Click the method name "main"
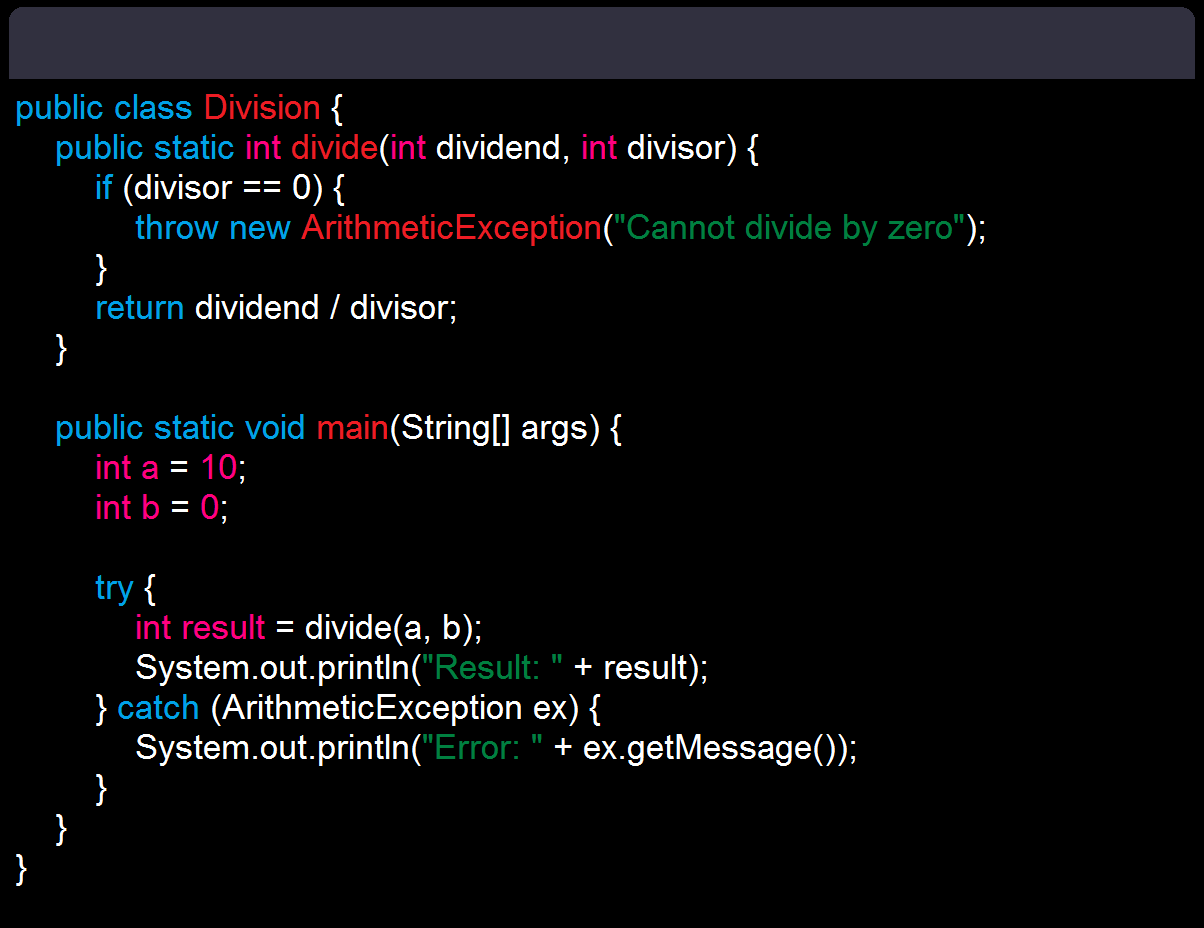 [x=353, y=428]
